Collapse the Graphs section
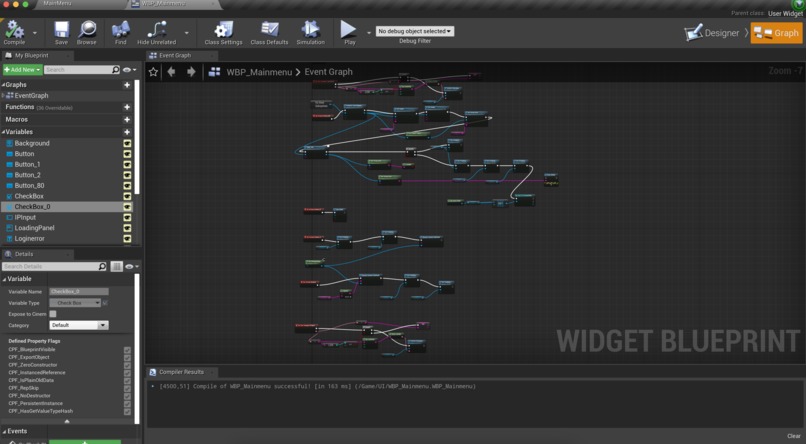Viewport: 806px width, 444px height. [3, 85]
